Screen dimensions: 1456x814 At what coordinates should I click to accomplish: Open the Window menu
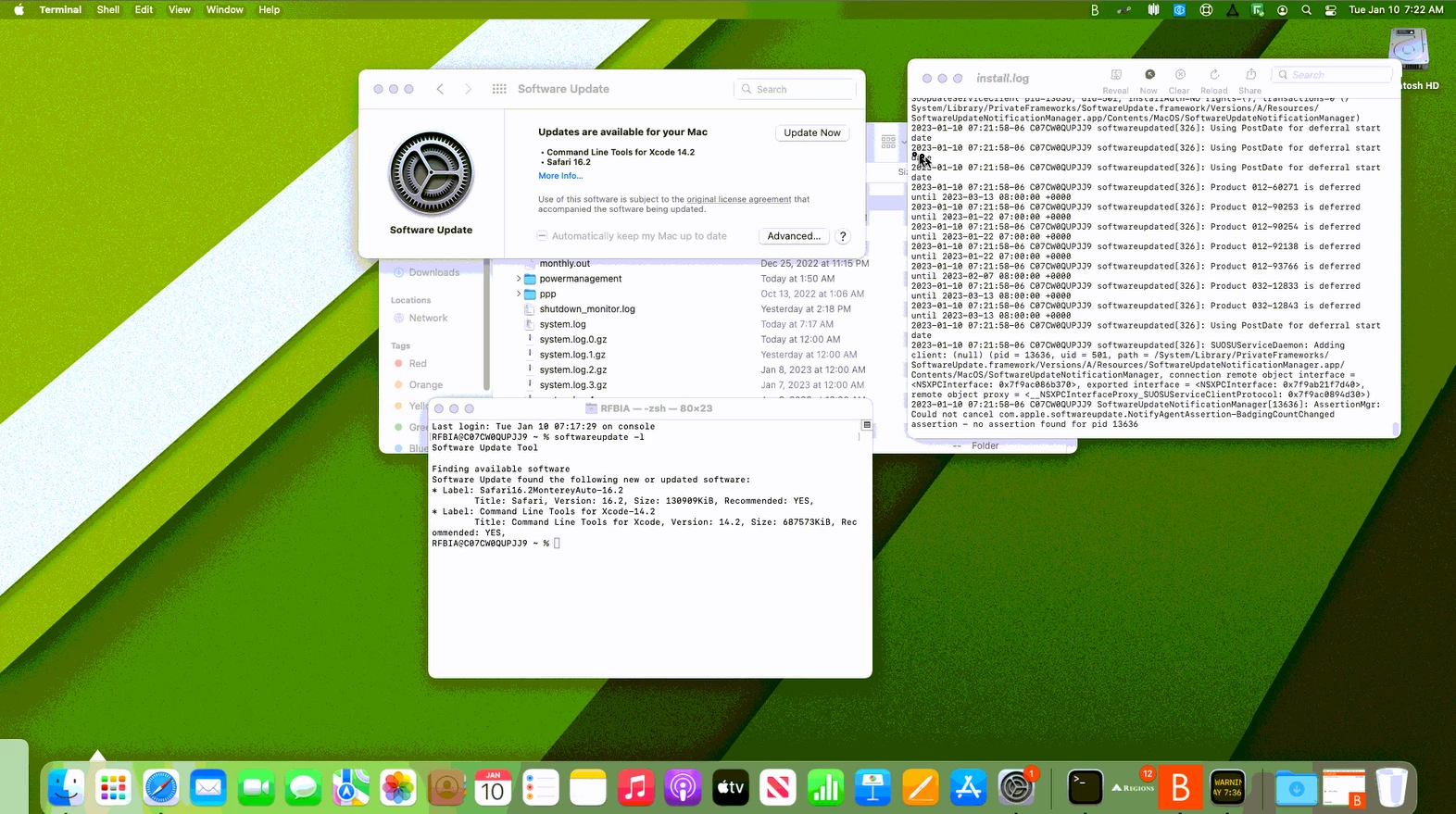(225, 9)
